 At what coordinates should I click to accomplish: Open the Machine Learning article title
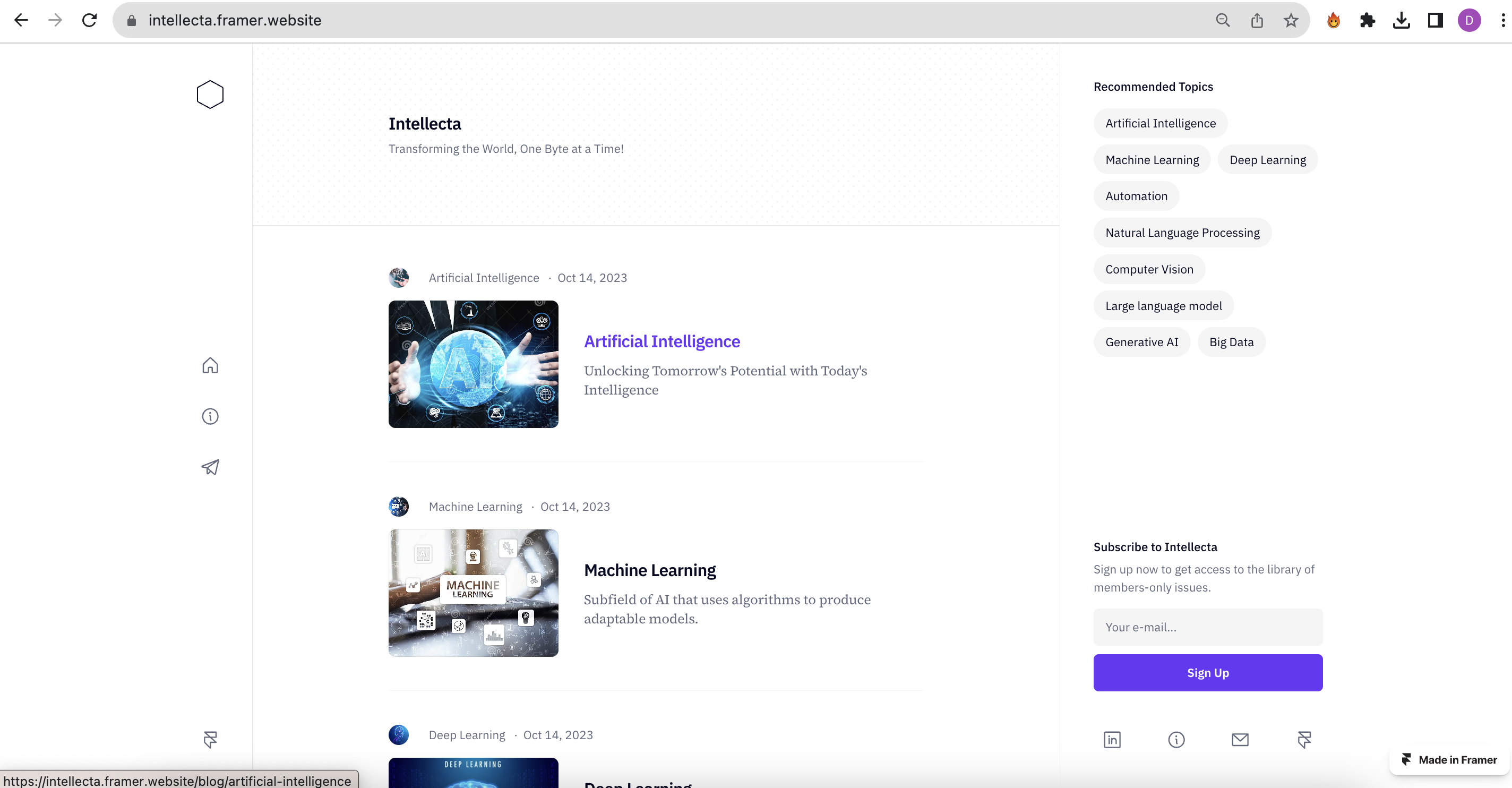(650, 570)
